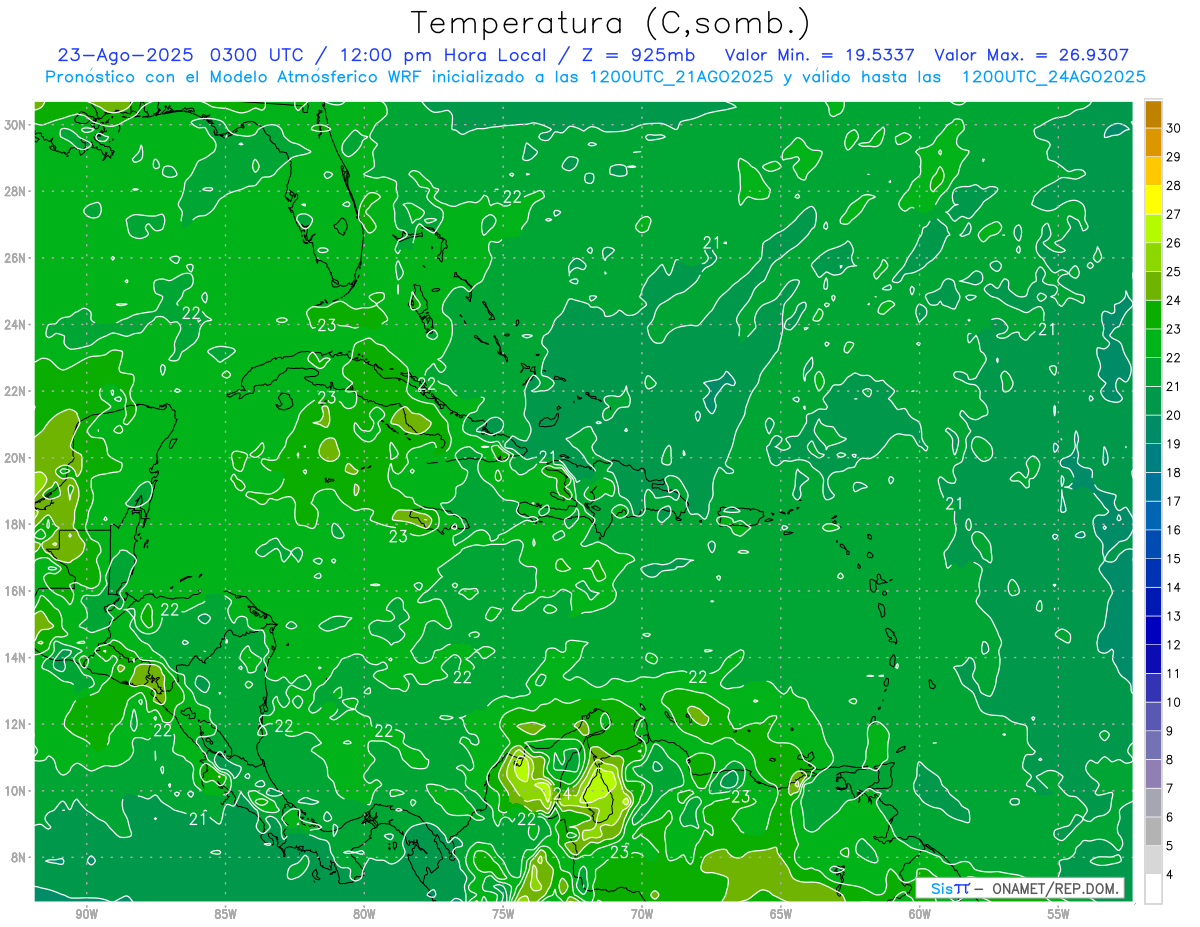Click the 30N latitude axis label
Viewport: 1200px width, 927px height.
click(x=16, y=125)
